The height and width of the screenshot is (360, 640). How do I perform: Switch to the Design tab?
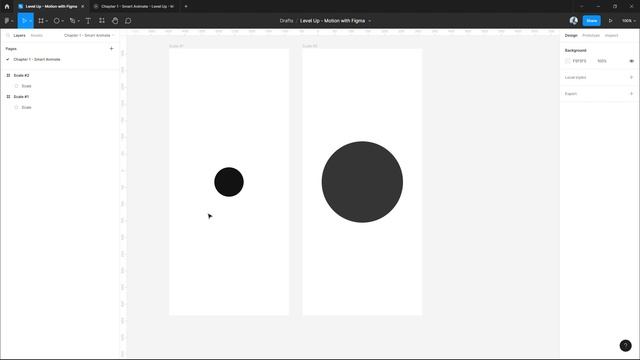click(x=571, y=36)
